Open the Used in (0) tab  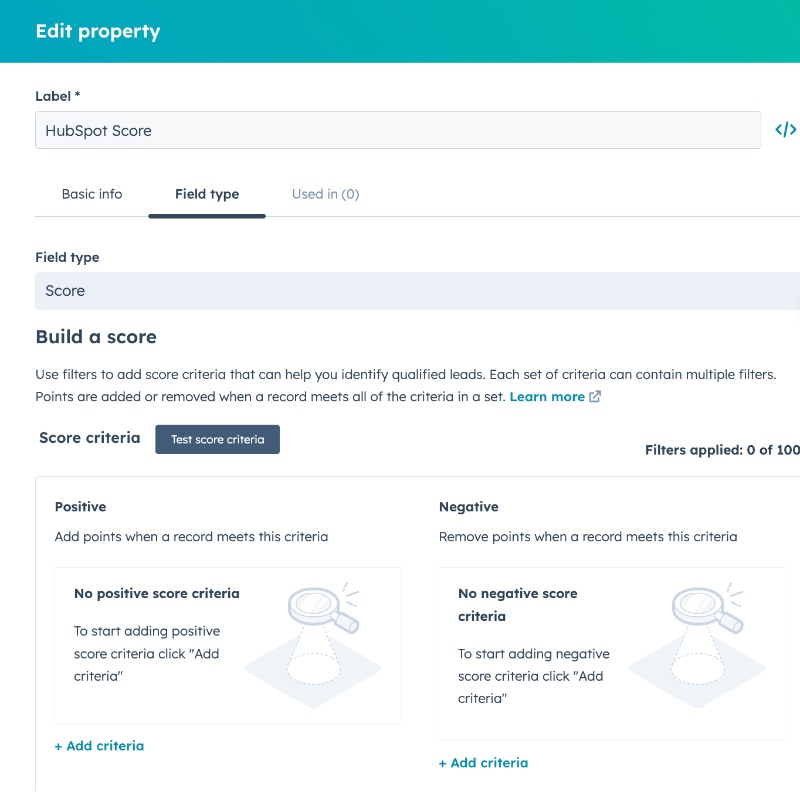tap(326, 194)
